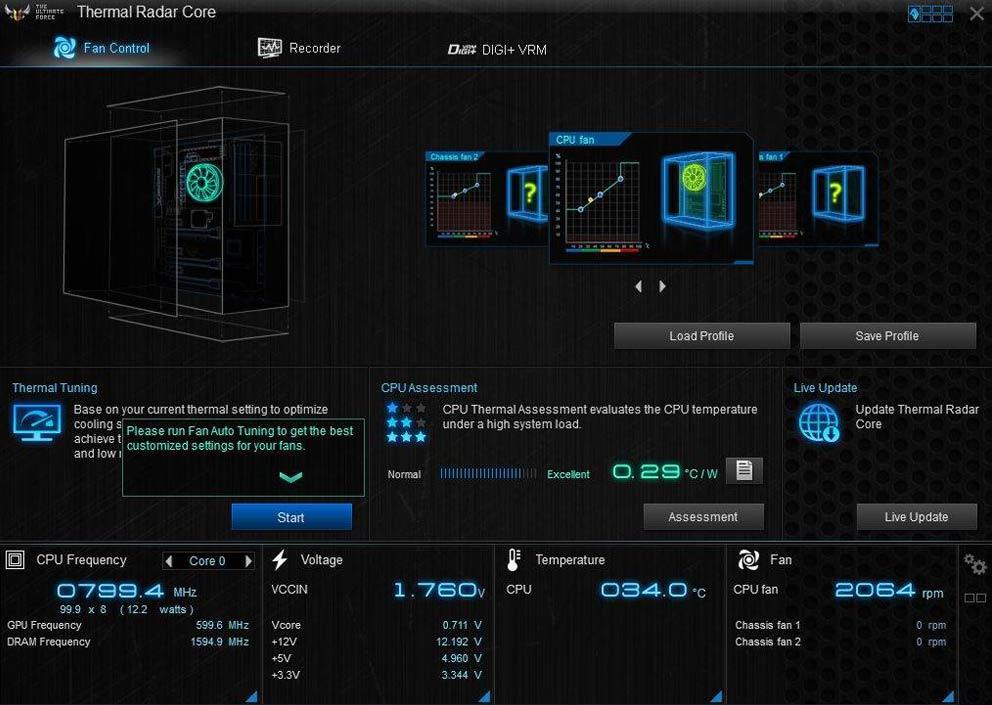Screen dimensions: 992x705
Task: Click the GPU Frequency 599.6 MHz row
Action: (128, 625)
